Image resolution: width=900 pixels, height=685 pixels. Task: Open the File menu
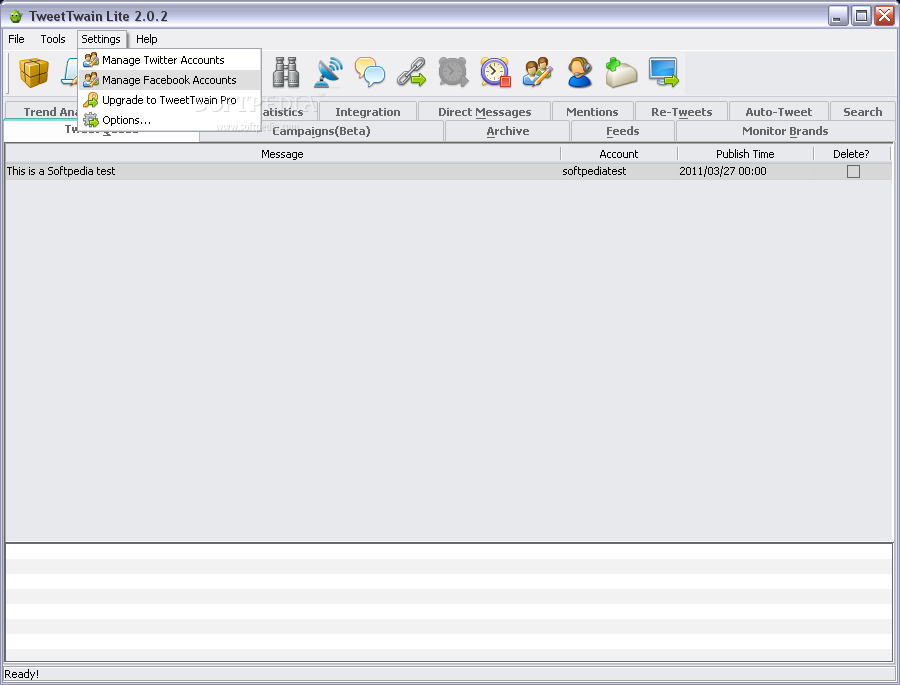tap(16, 39)
